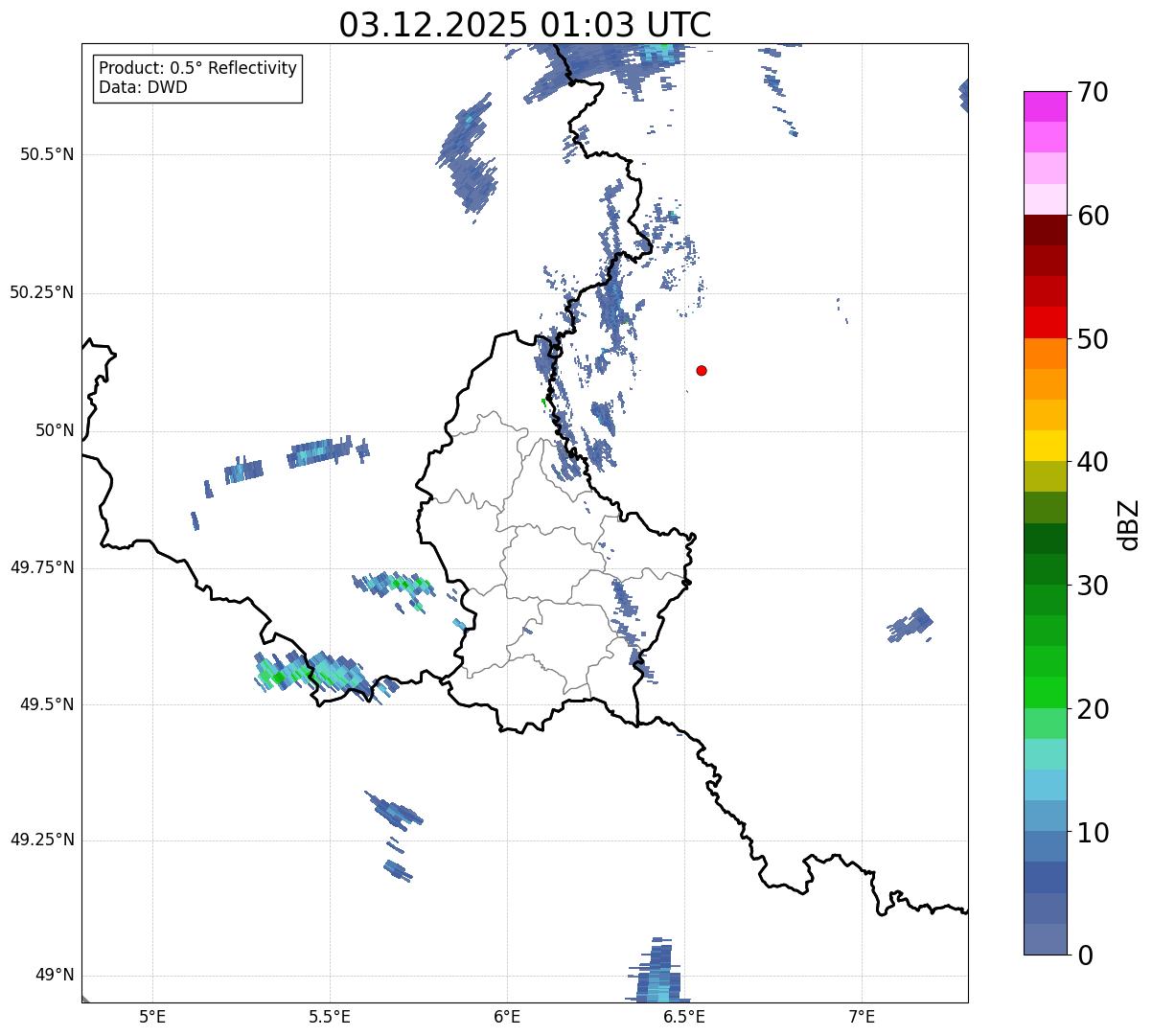
Task: Click the 6.5°E longitude label
Action: pos(684,1016)
